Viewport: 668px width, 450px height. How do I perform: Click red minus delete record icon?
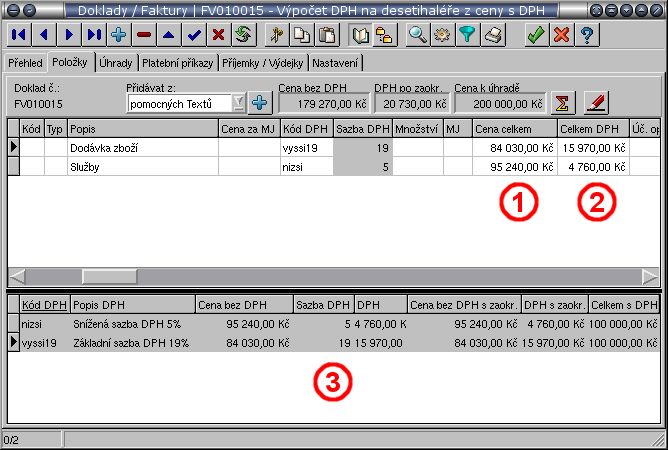[144, 36]
